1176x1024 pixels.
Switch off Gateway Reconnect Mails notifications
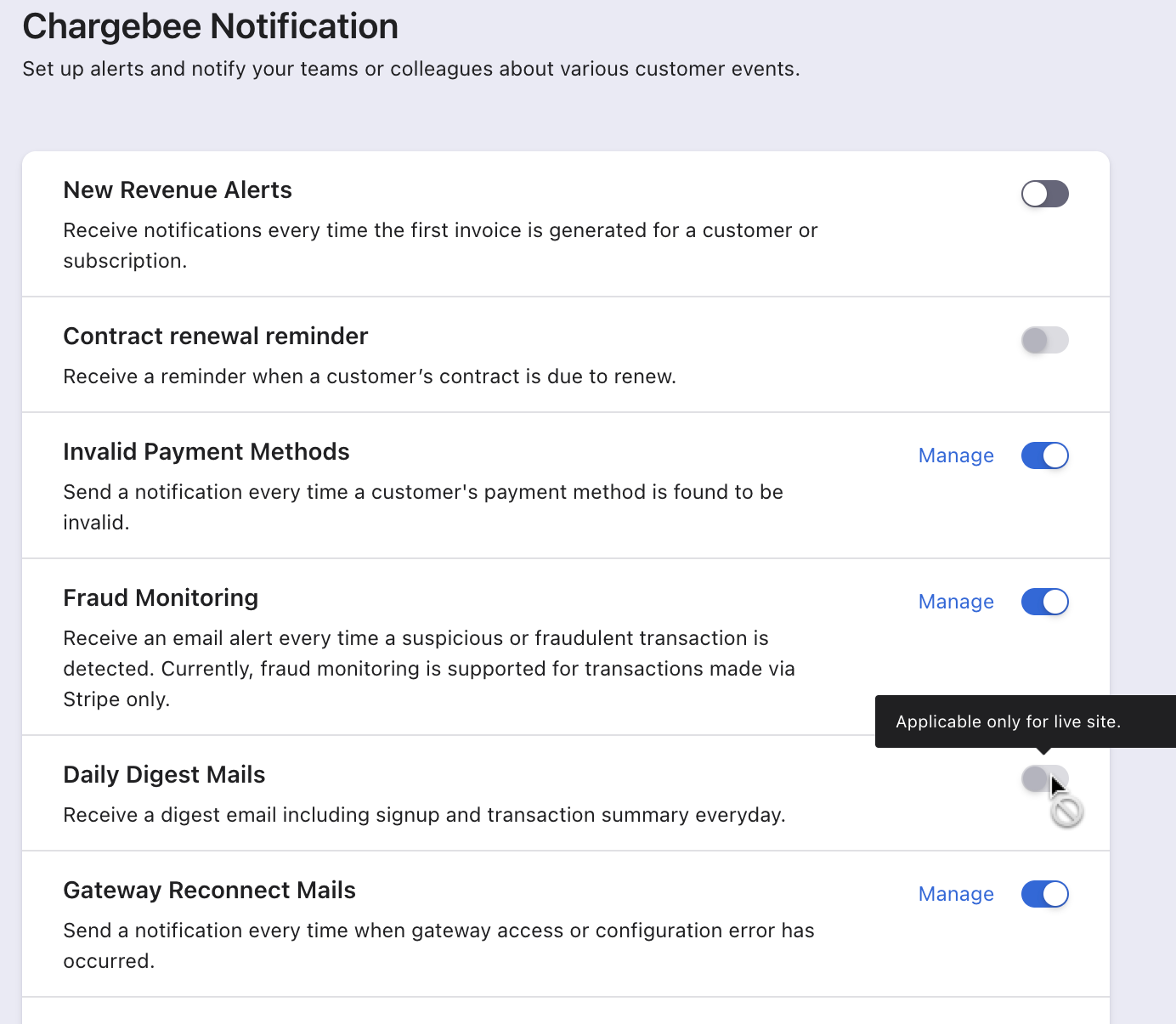coord(1044,894)
